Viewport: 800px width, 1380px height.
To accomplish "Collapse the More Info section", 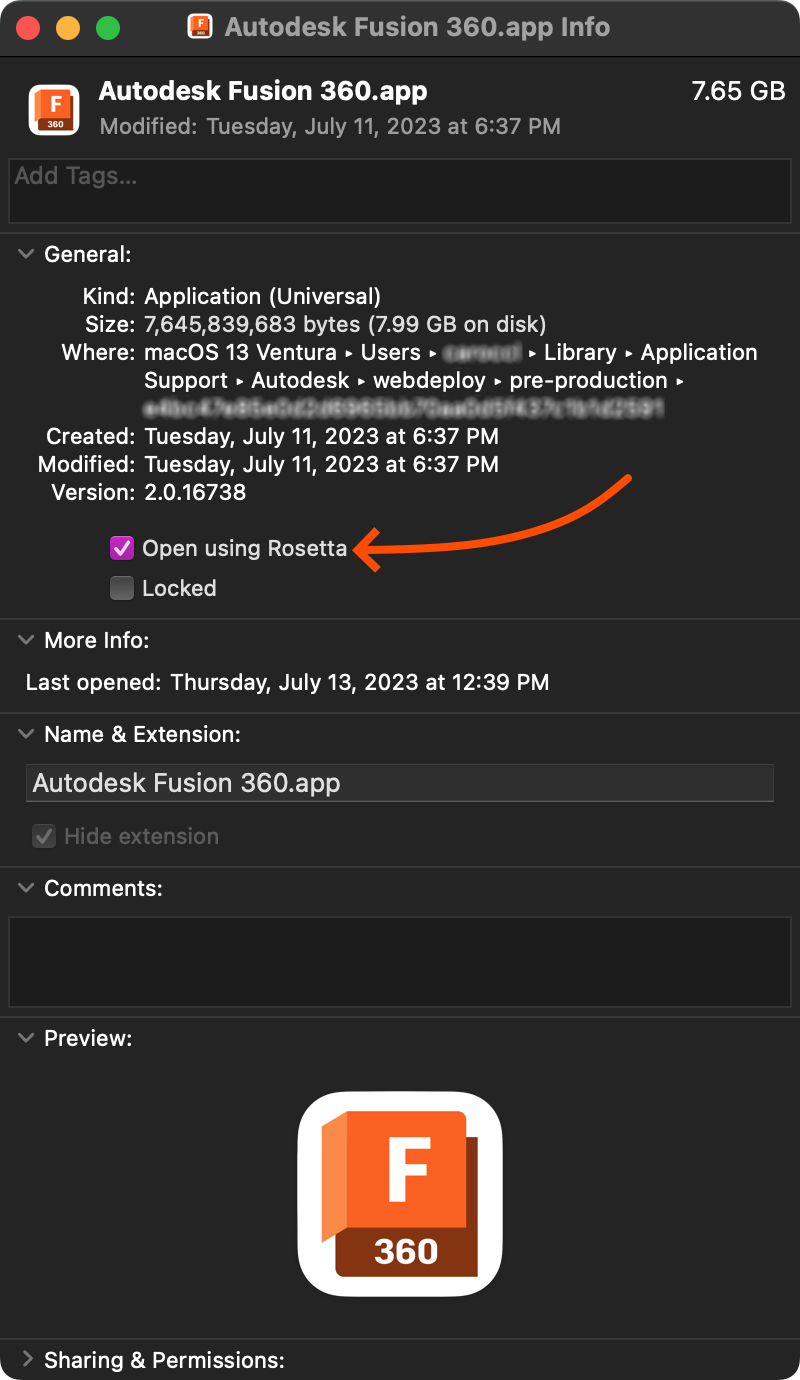I will (x=25, y=640).
